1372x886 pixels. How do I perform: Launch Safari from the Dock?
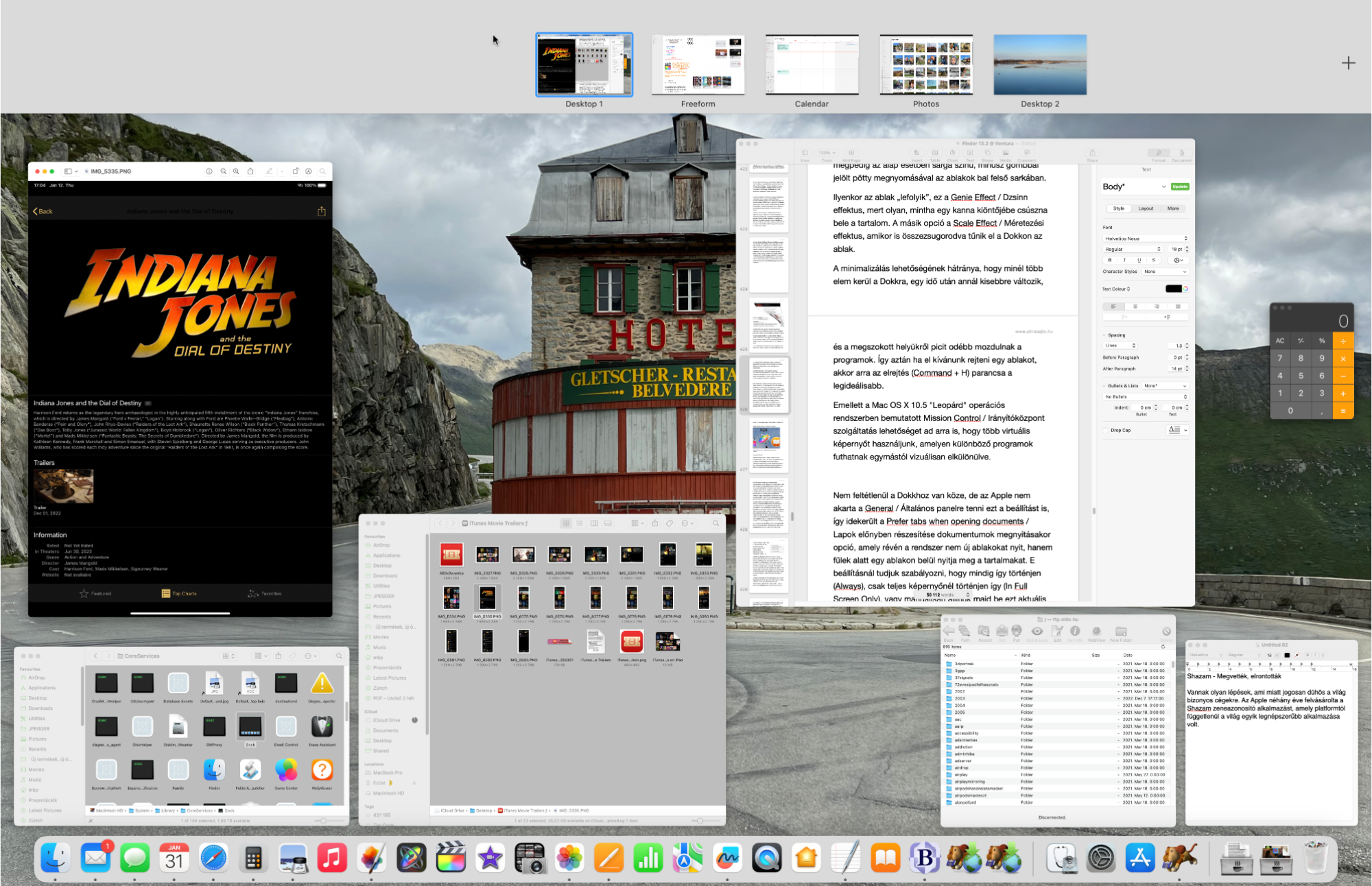point(214,858)
